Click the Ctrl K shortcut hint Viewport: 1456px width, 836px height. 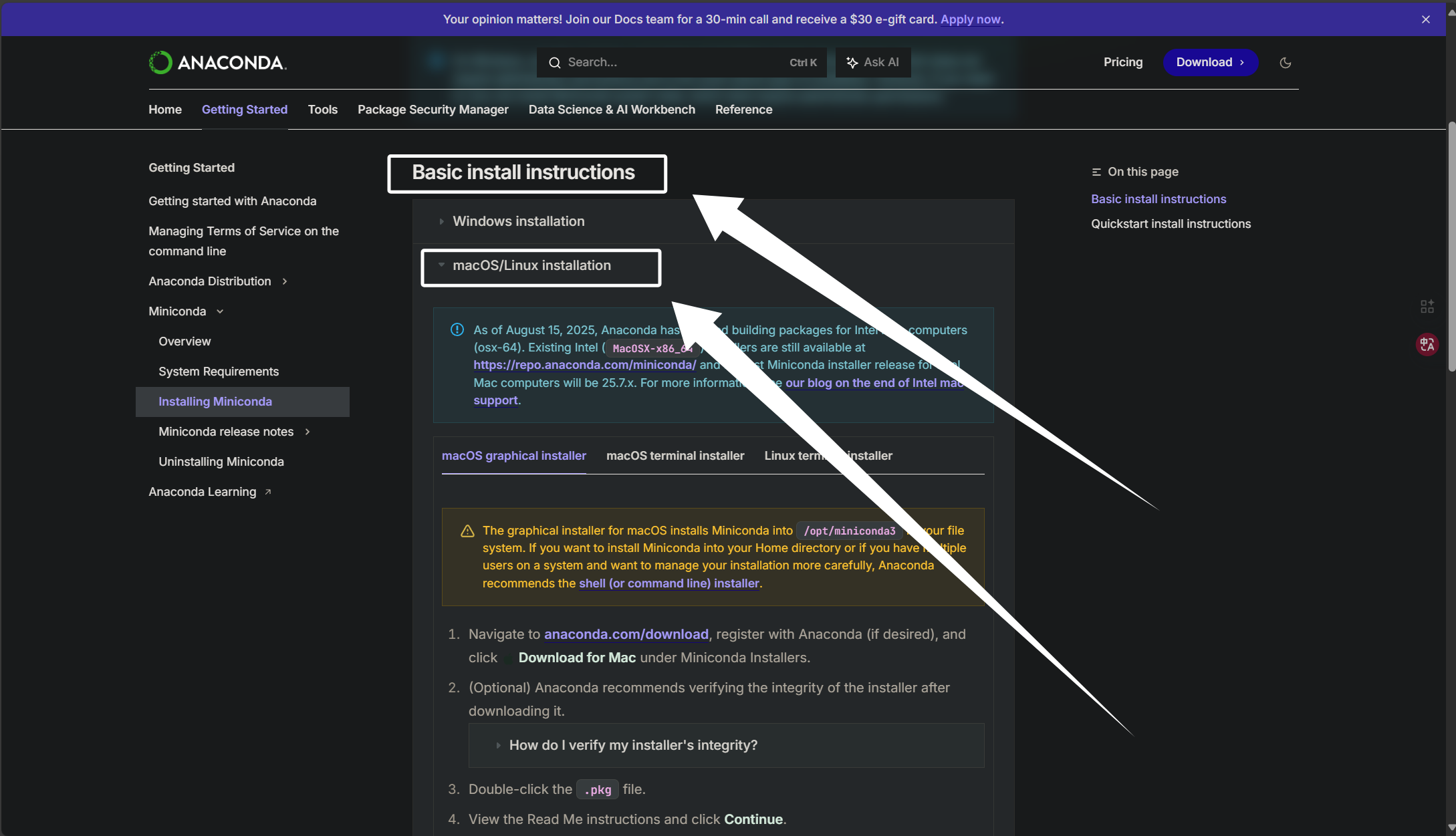[803, 62]
